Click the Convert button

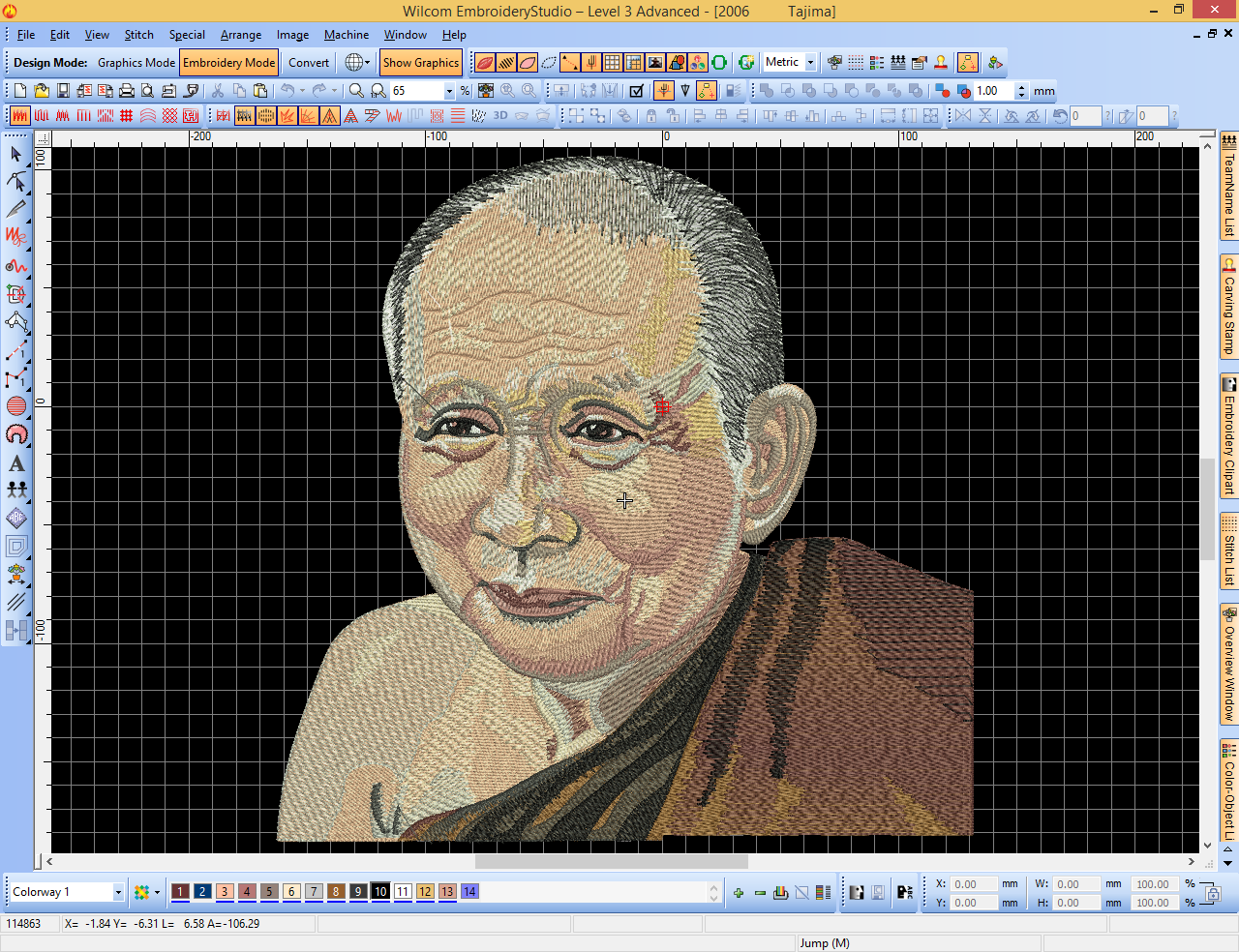[x=309, y=63]
